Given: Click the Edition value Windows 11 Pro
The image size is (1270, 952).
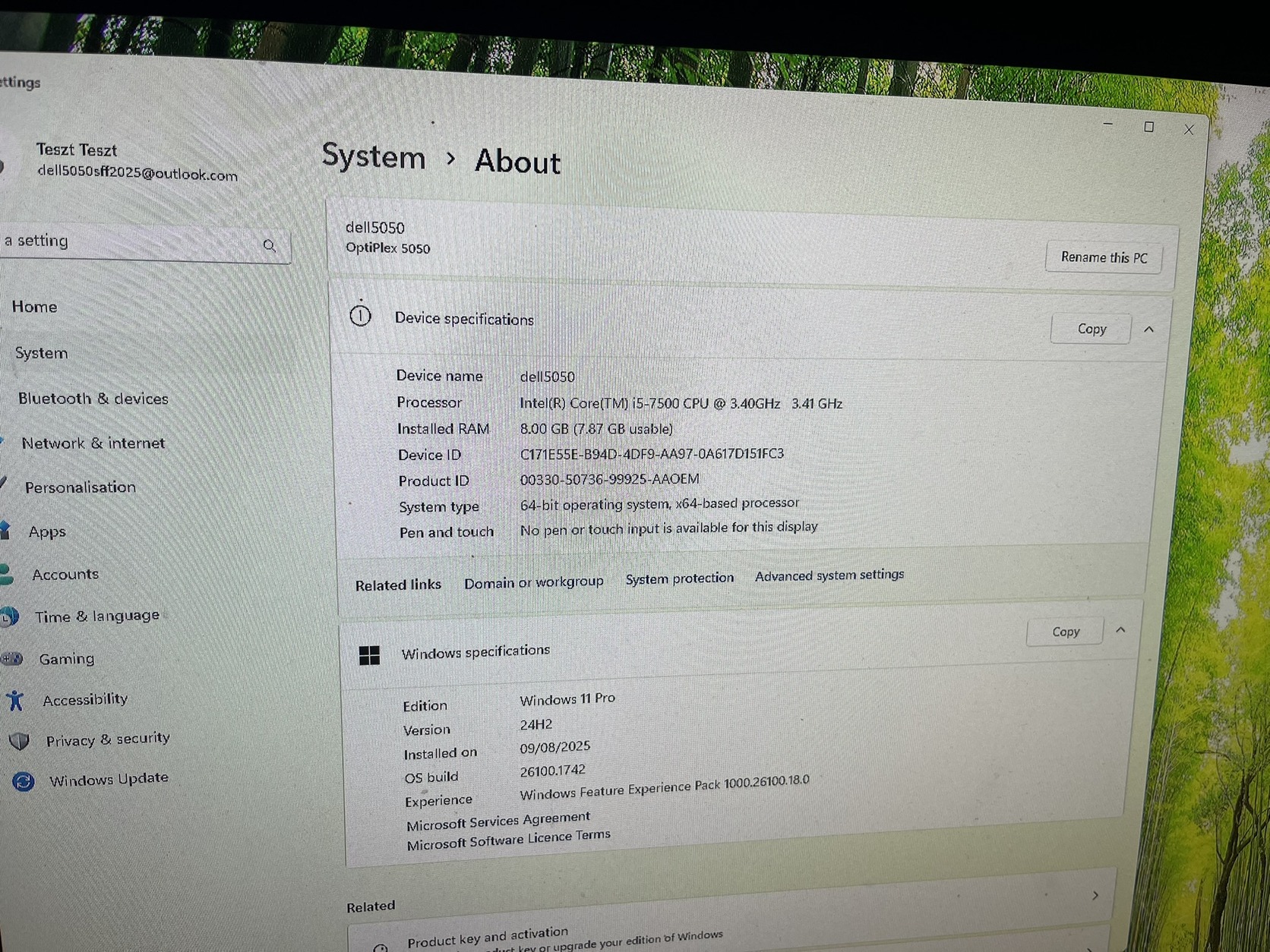Looking at the screenshot, I should tap(567, 699).
